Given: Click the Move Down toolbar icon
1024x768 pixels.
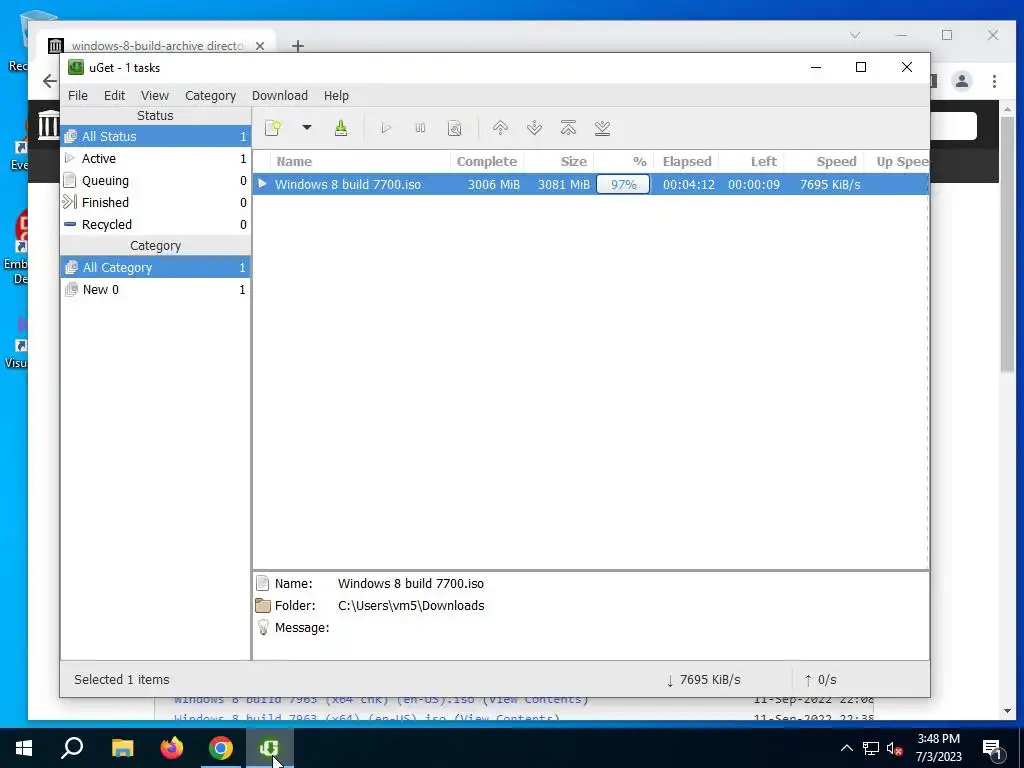Looking at the screenshot, I should click(534, 127).
